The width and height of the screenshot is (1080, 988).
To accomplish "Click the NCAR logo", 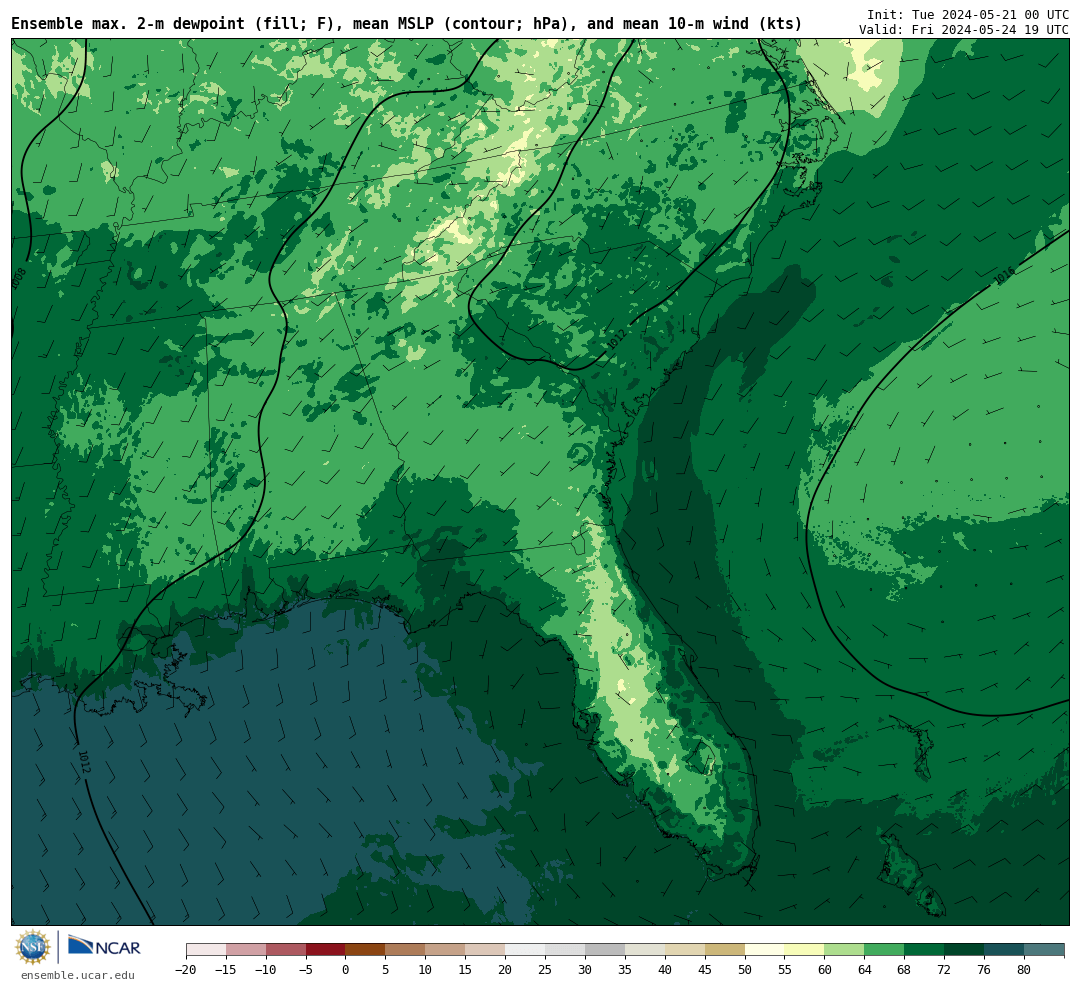I will point(104,947).
